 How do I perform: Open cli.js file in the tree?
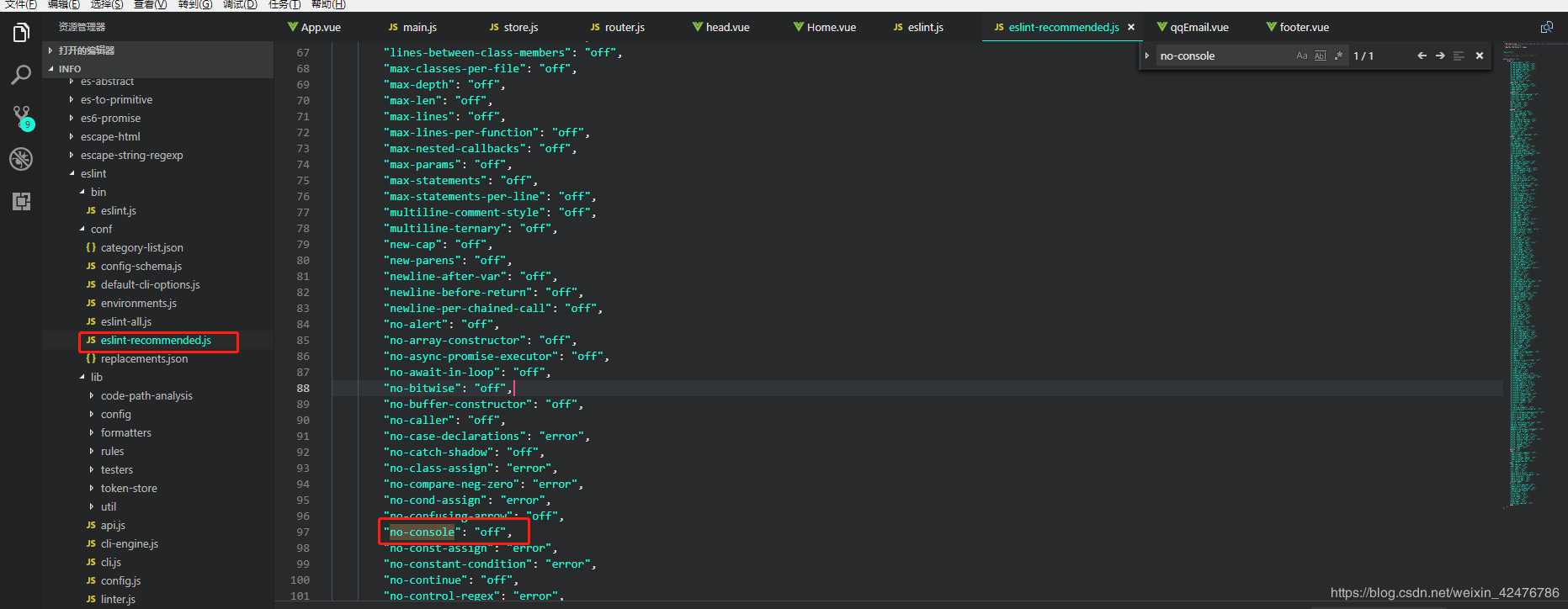[x=110, y=562]
